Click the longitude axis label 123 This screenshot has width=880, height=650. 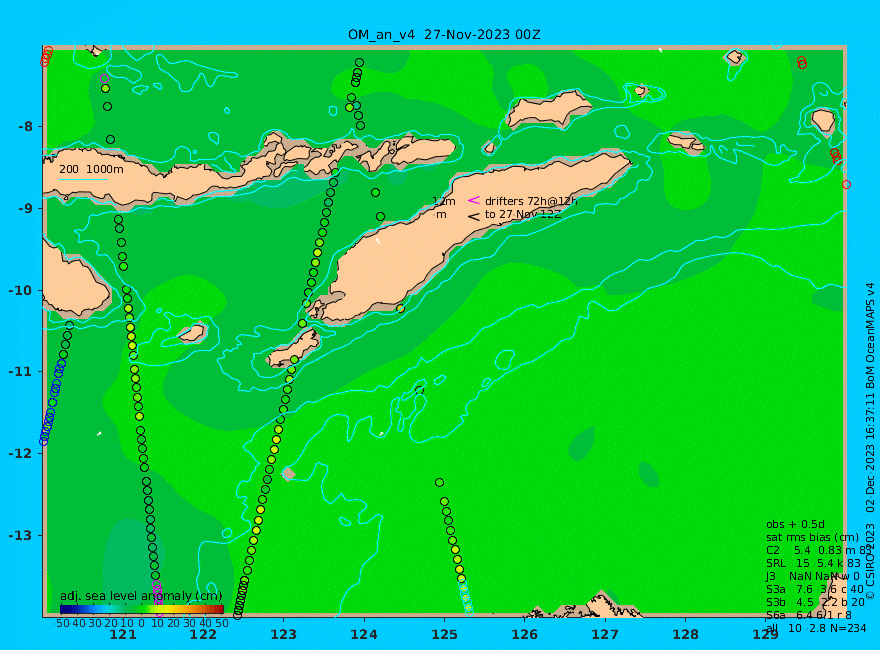pos(283,634)
